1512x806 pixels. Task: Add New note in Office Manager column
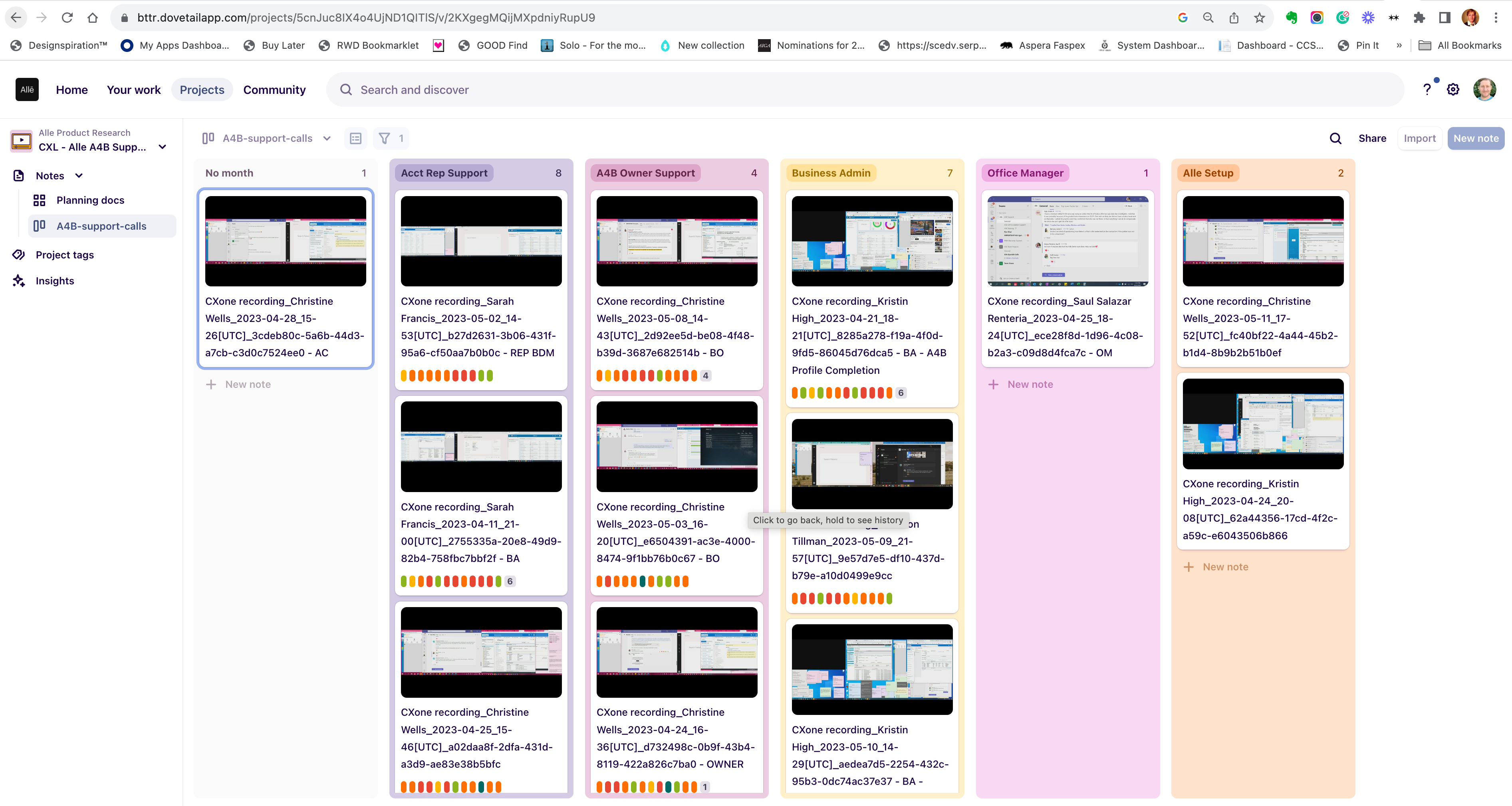point(1021,384)
